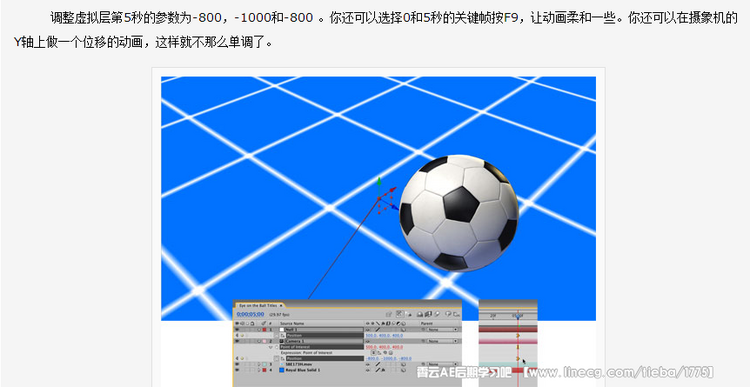This screenshot has width=750, height=387.
Task: Click Null 1 position value 500.0, 400.0, 400.0
Action: tap(384, 335)
